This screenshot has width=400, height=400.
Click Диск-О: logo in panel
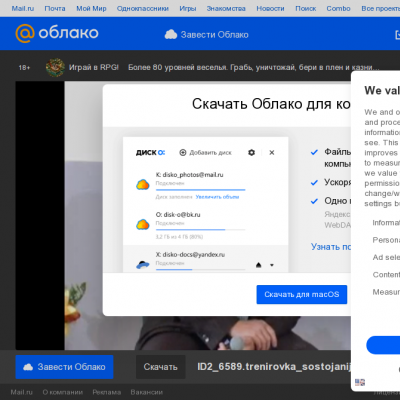[x=150, y=152]
